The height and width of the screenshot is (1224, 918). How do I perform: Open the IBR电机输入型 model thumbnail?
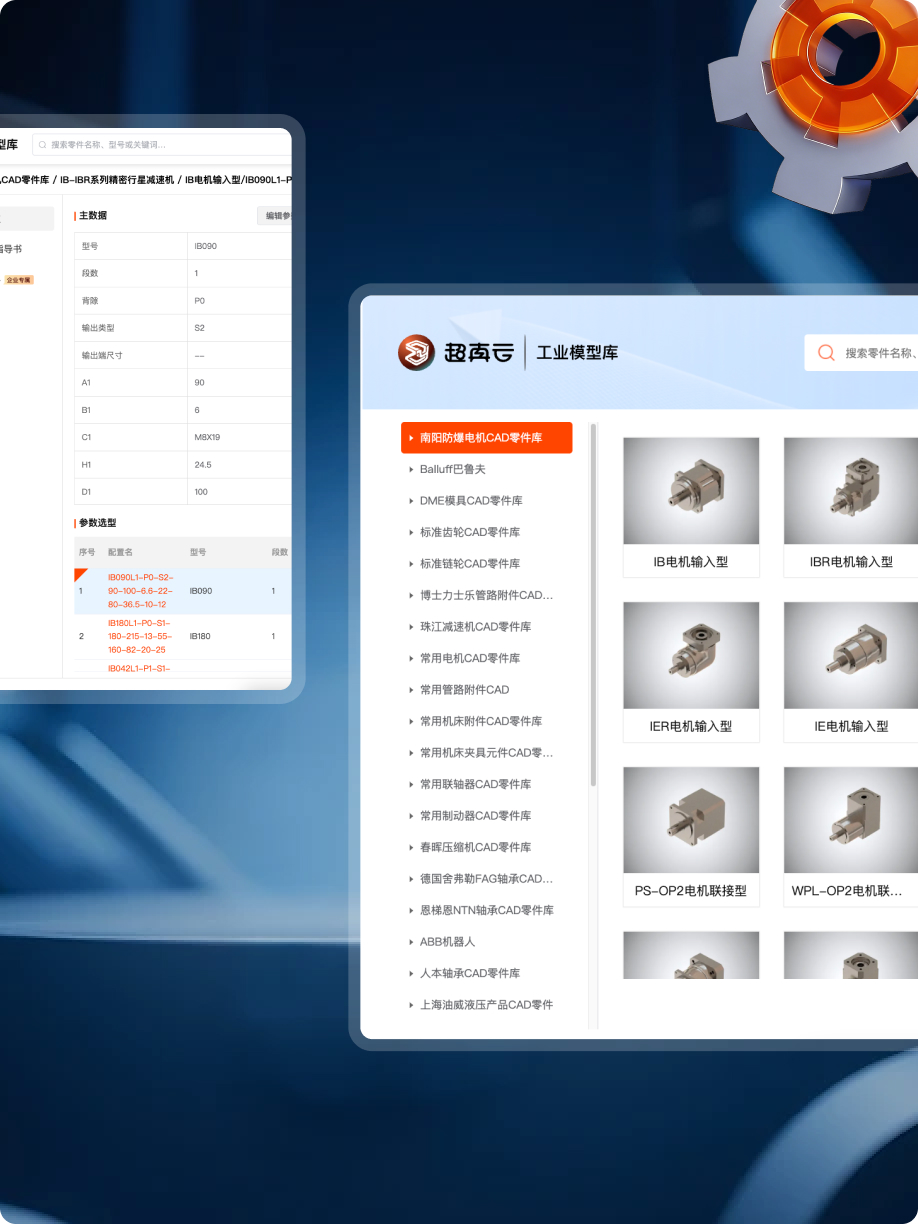point(850,491)
